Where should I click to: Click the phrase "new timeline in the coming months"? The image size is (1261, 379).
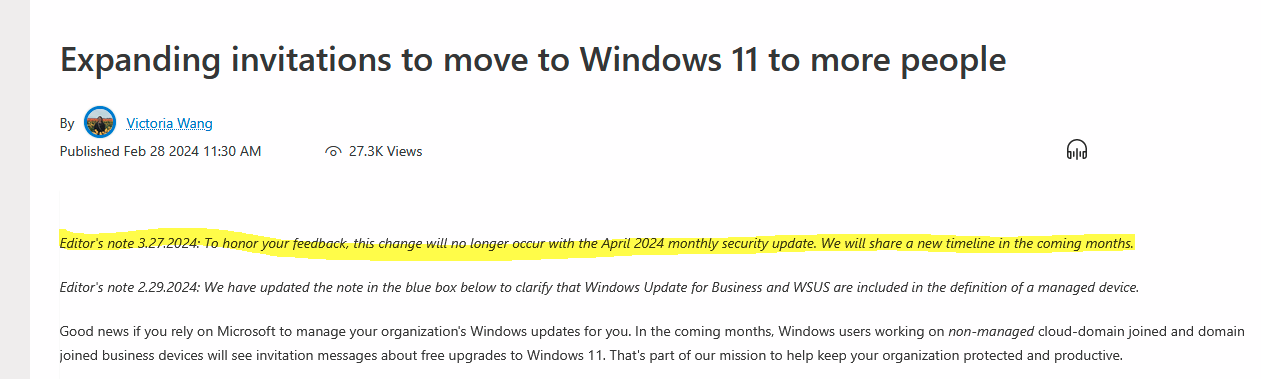[1022, 243]
